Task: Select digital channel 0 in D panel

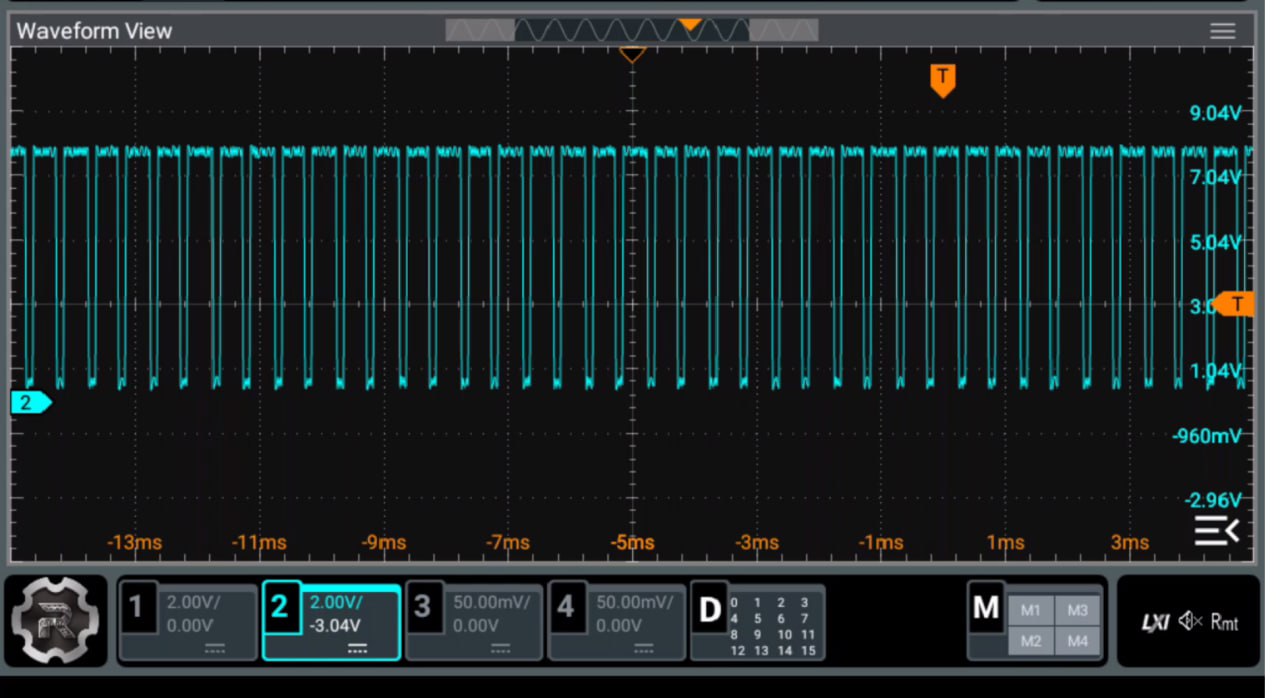Action: click(x=735, y=602)
